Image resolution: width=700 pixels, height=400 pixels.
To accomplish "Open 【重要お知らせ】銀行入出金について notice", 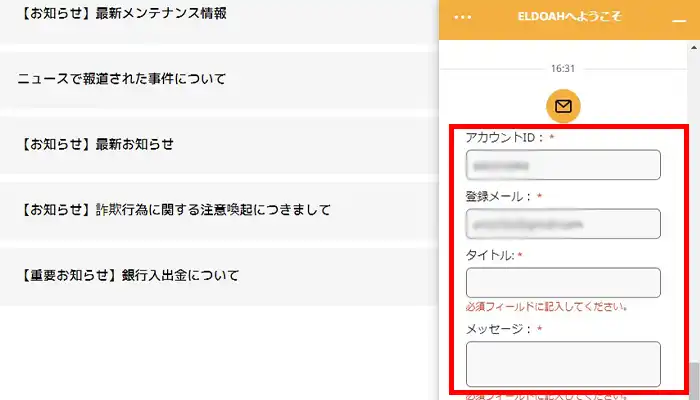I will (219, 276).
